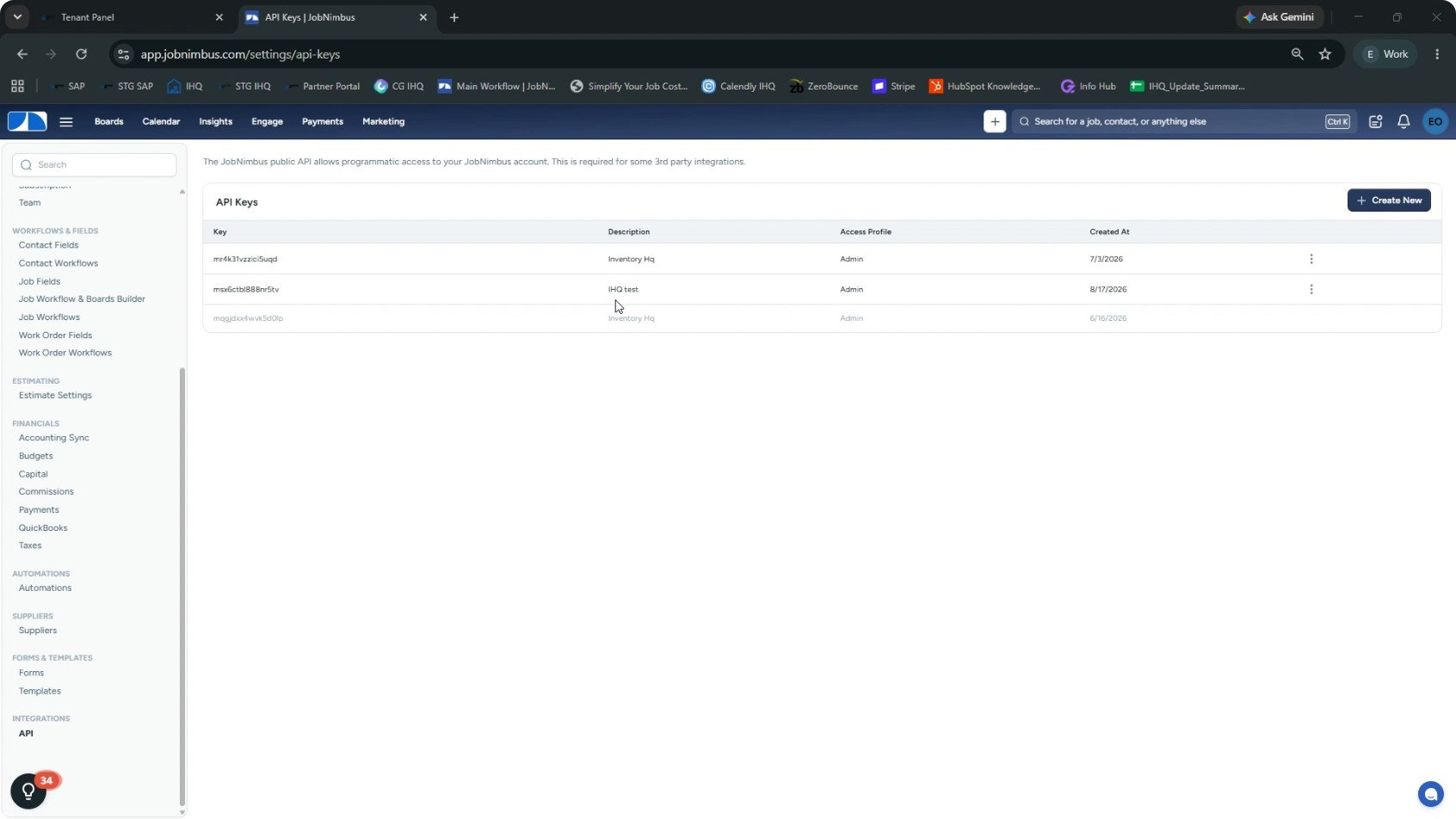
Task: Open Marketing in the top navigation
Action: click(383, 121)
